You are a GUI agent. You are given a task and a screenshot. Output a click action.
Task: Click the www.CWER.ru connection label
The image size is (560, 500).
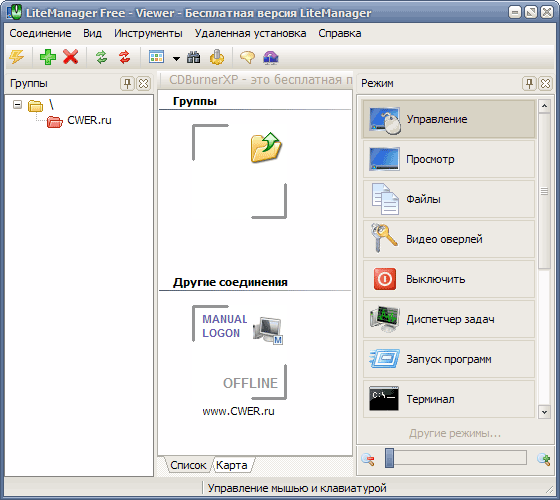coord(238,411)
